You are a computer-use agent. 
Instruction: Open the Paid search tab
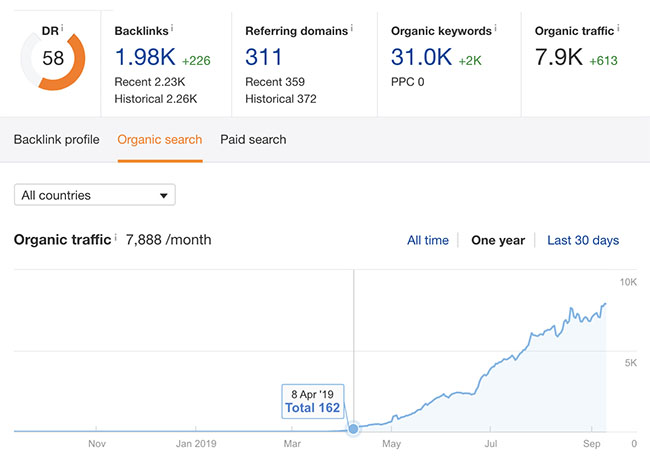pos(253,140)
